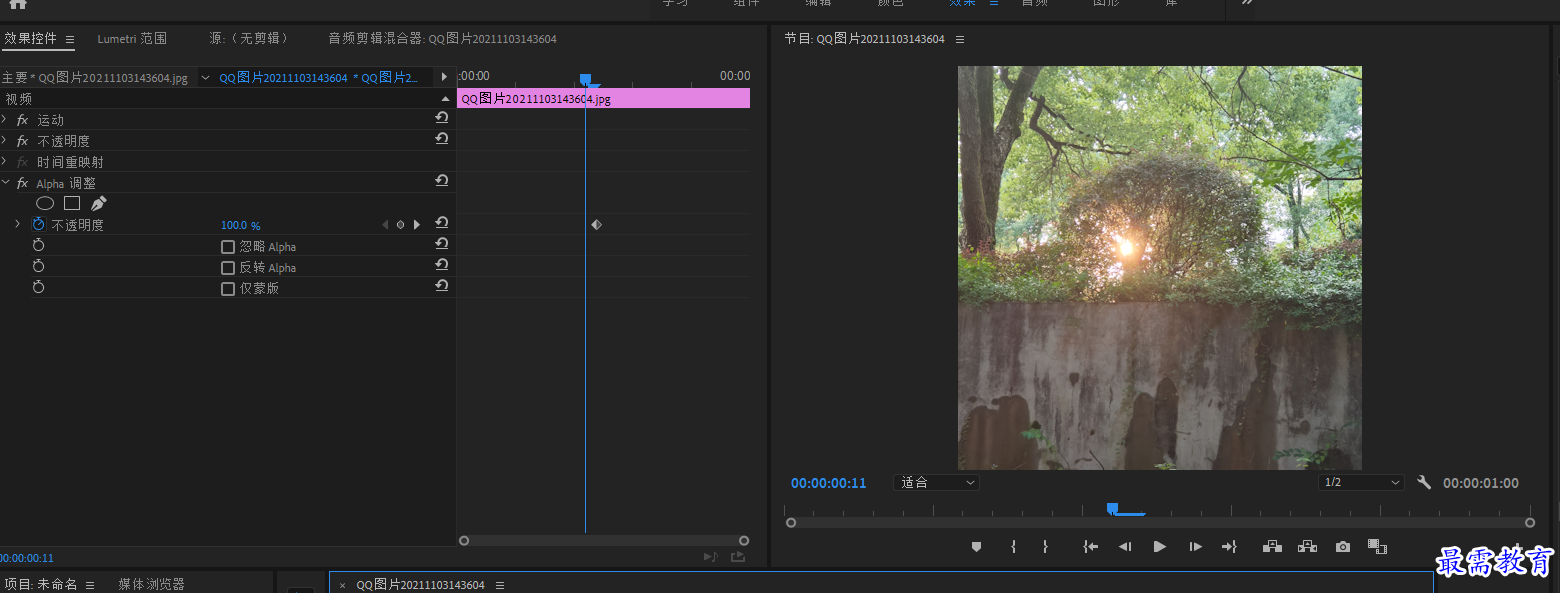Switch to 媒体浏览器 tab
The height and width of the screenshot is (593, 1560).
151,584
